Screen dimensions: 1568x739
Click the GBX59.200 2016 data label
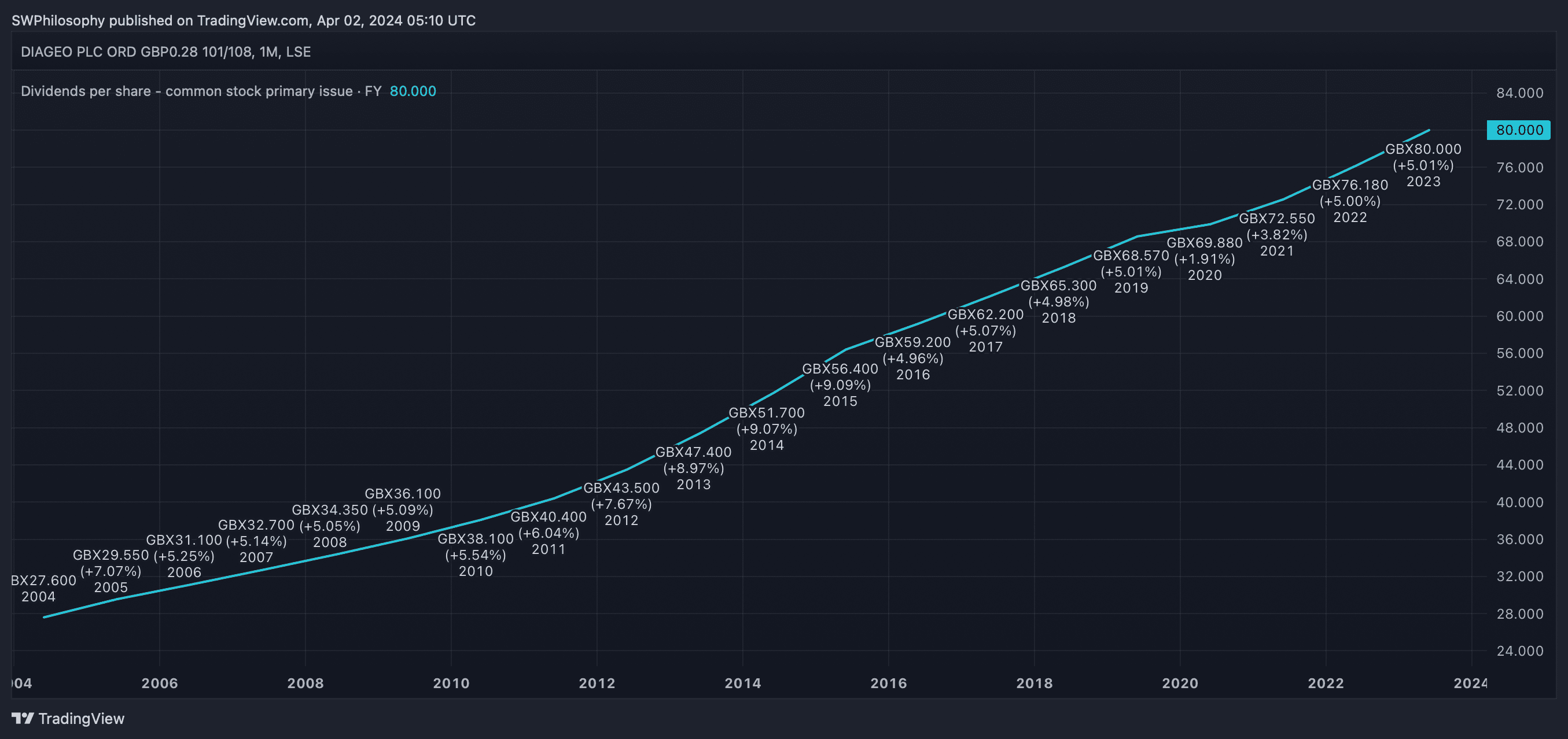[x=912, y=359]
